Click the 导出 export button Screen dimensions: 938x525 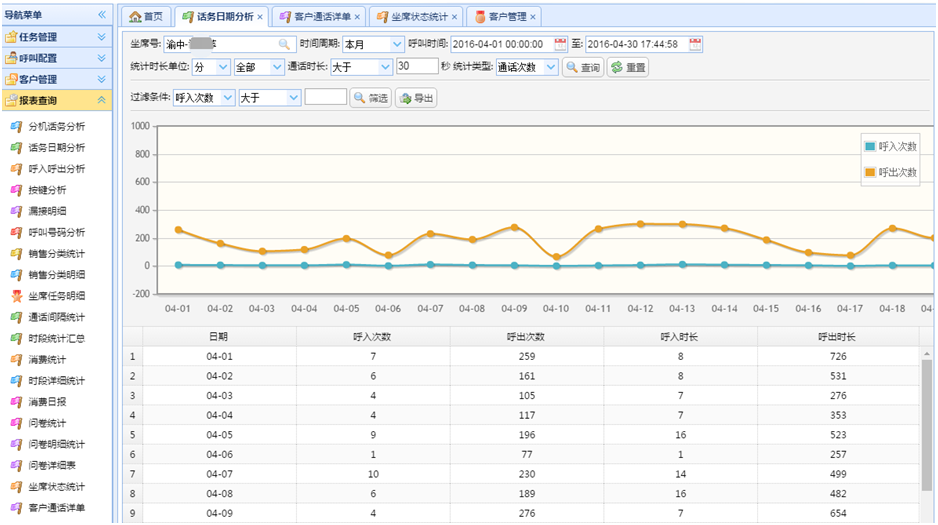(416, 98)
